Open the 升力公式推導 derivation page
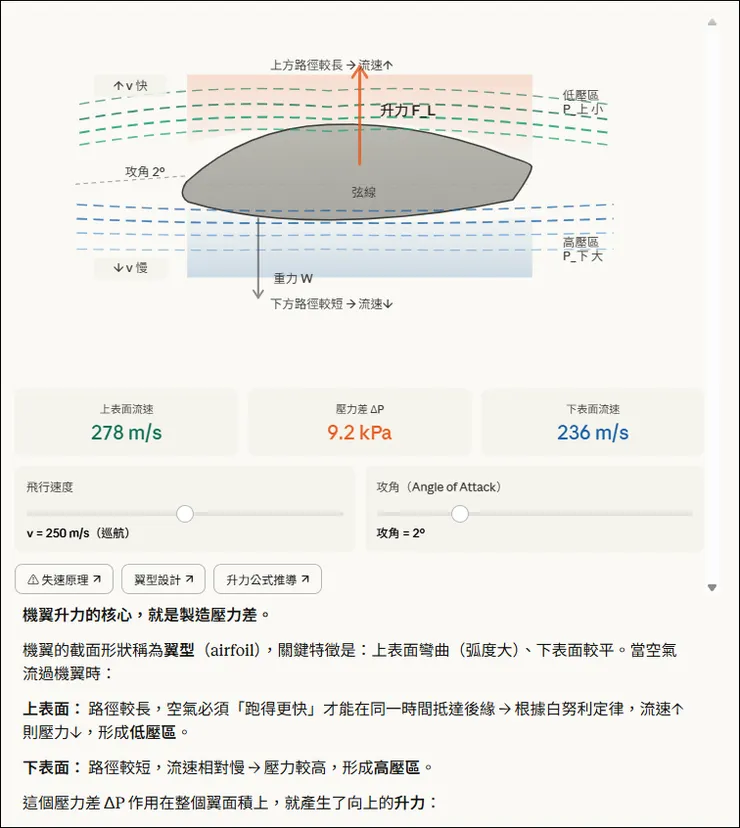 [268, 579]
